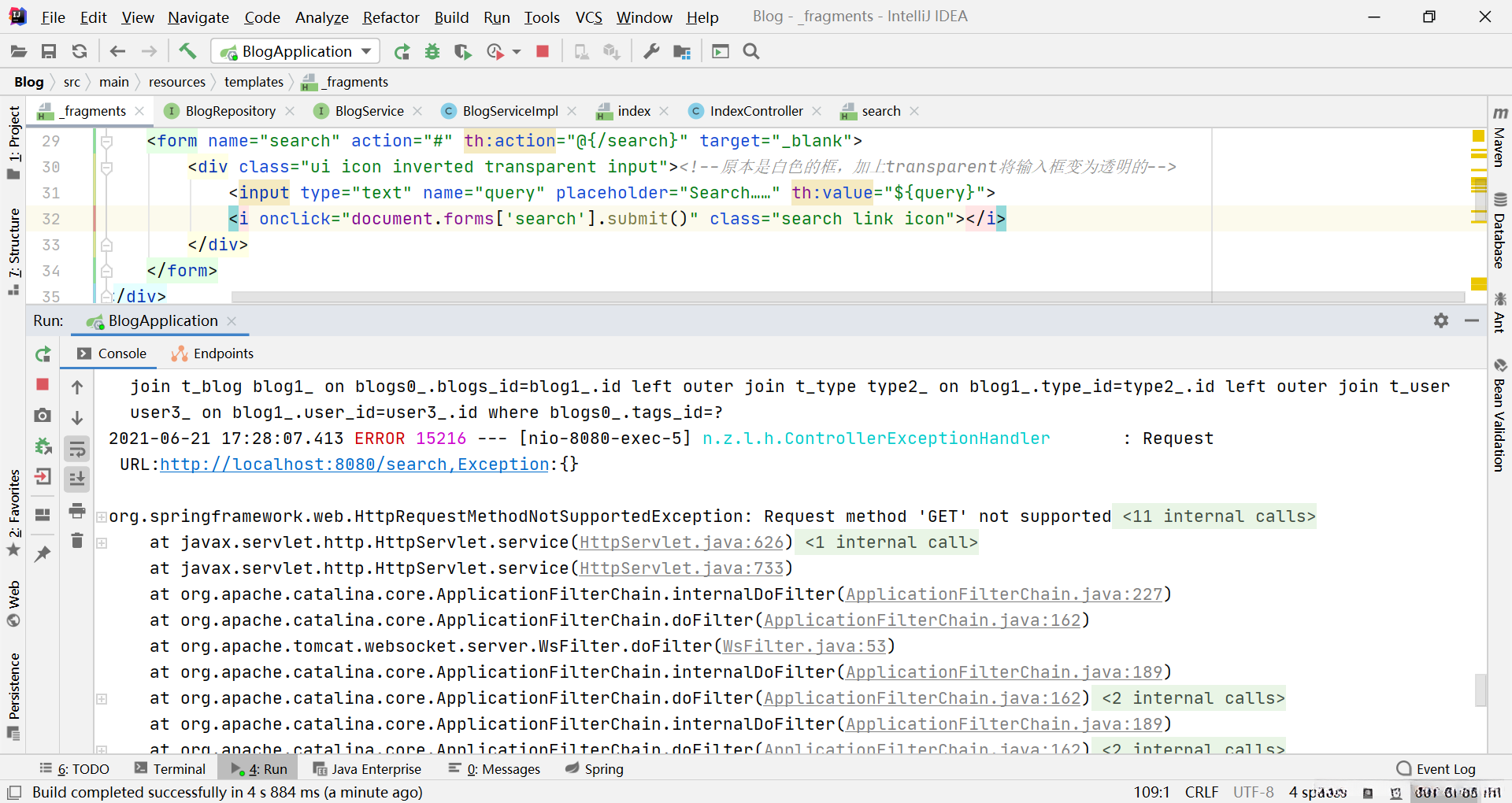Open the WsFilter.java:53 source link

(805, 646)
